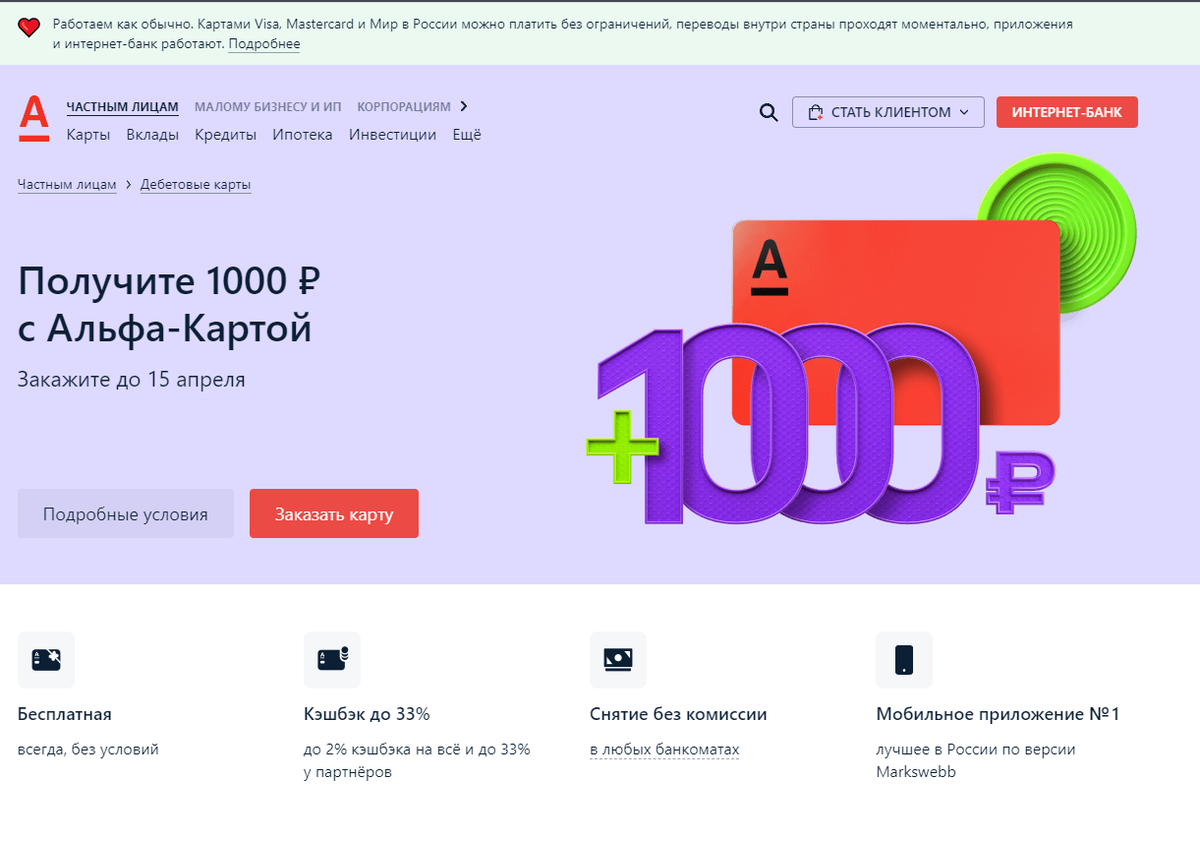Click the free card feature icon

coord(46,659)
